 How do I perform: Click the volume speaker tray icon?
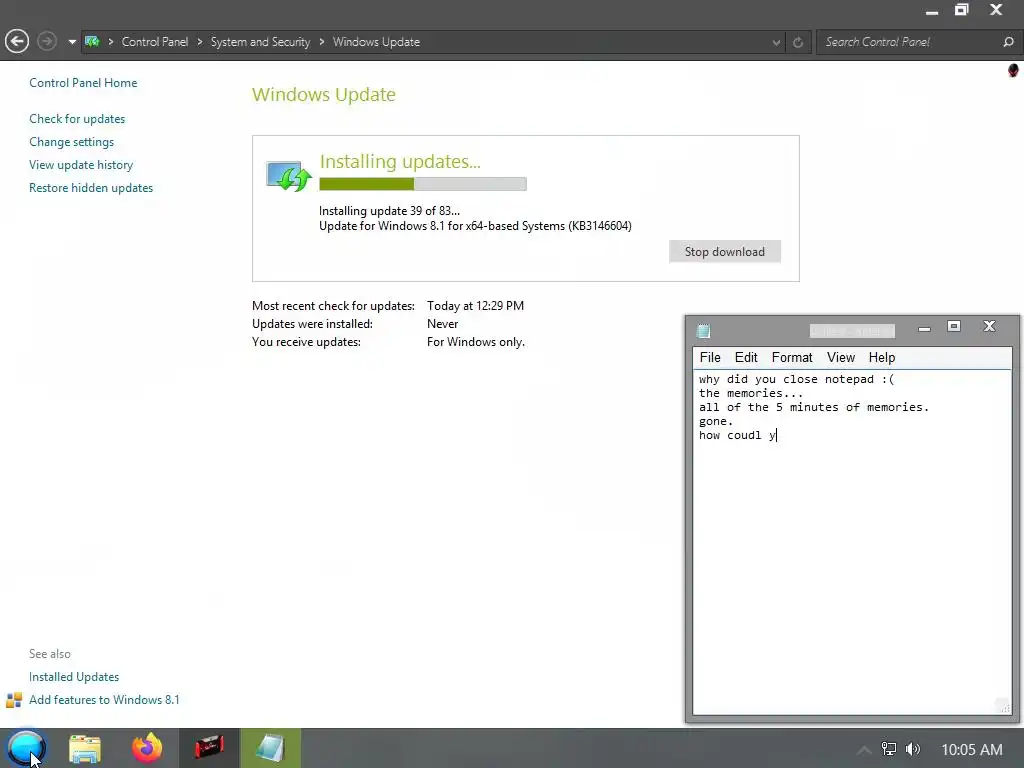pyautogui.click(x=913, y=749)
